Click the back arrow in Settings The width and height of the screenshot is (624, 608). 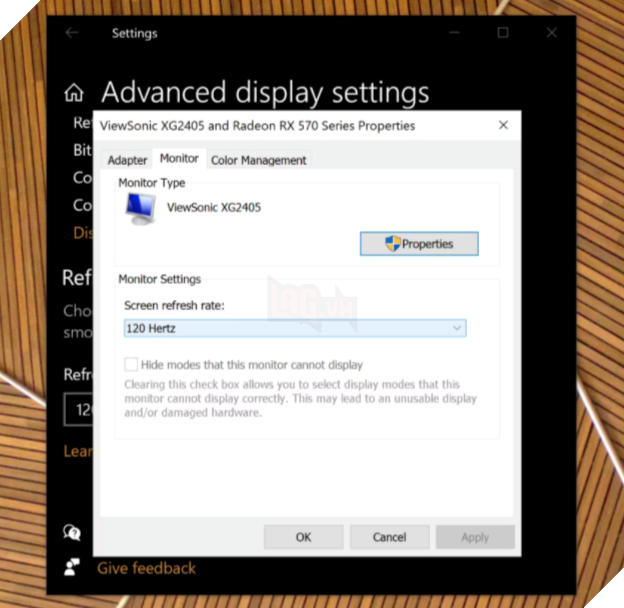pyautogui.click(x=72, y=33)
